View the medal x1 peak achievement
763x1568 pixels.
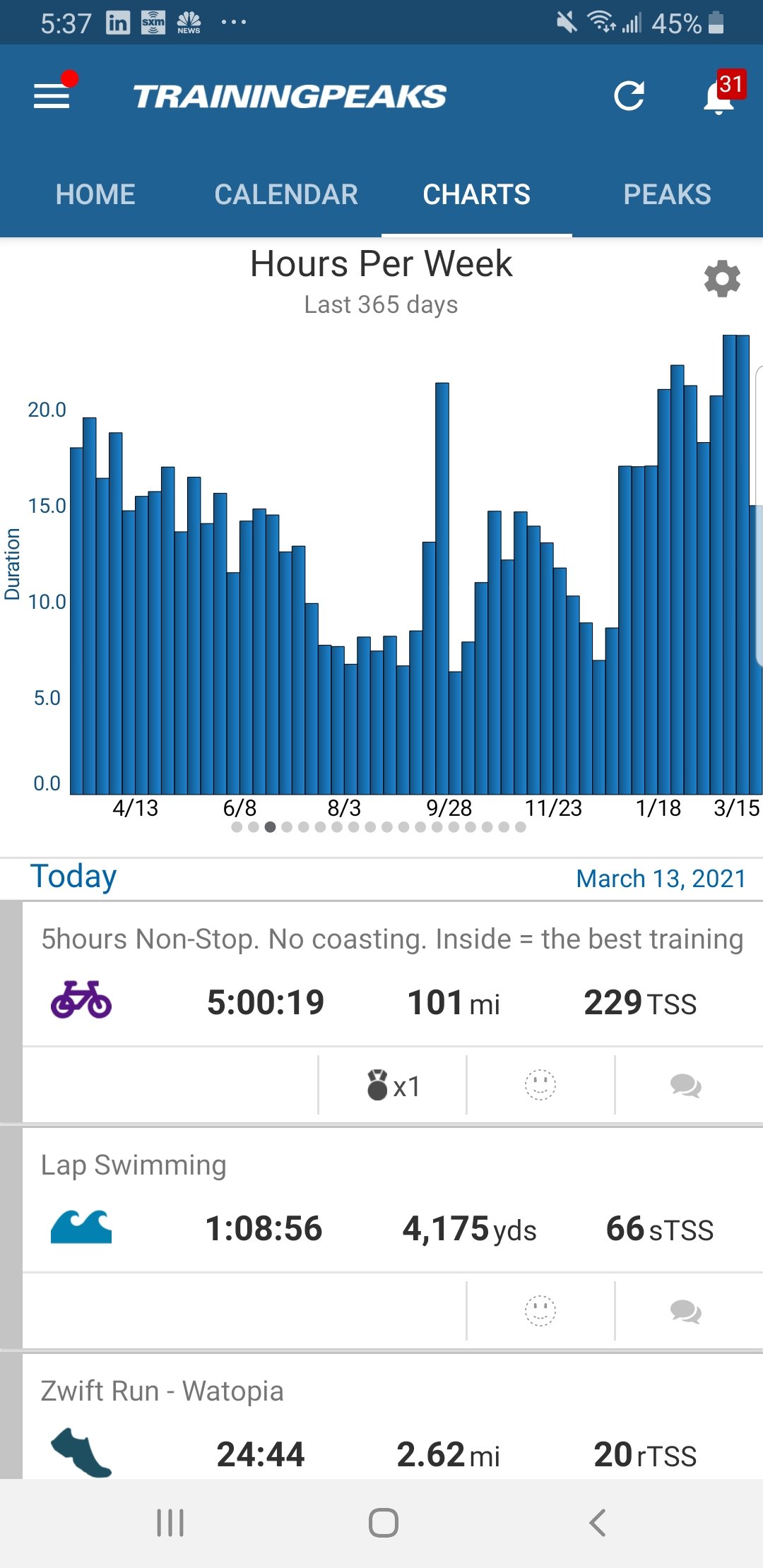(393, 1086)
